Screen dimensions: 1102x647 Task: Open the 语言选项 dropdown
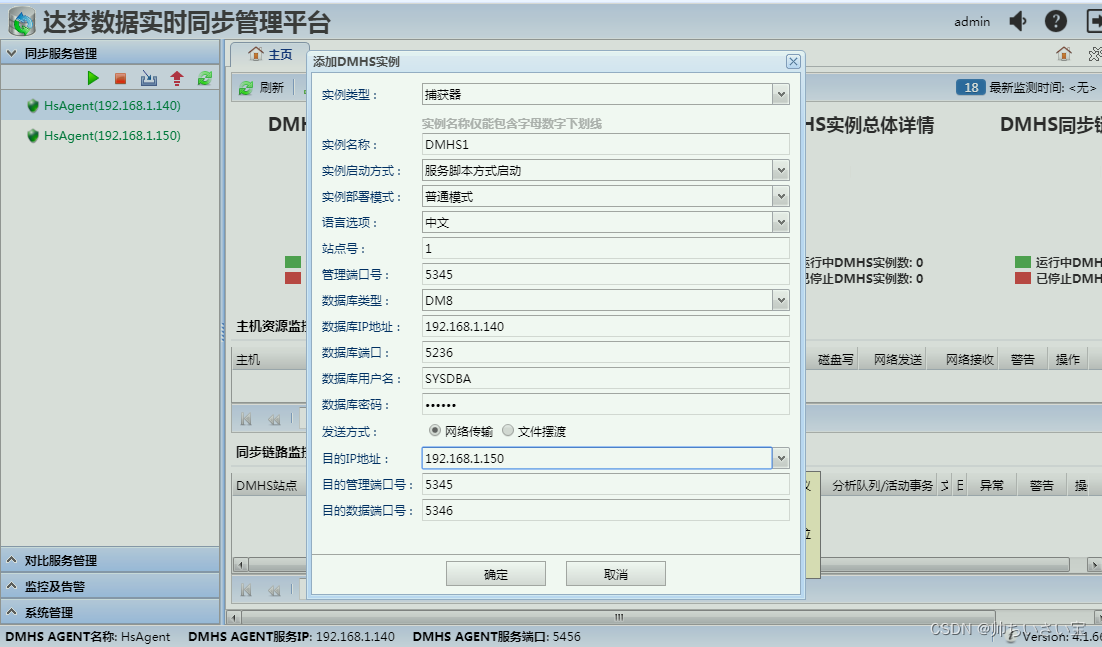[x=780, y=222]
